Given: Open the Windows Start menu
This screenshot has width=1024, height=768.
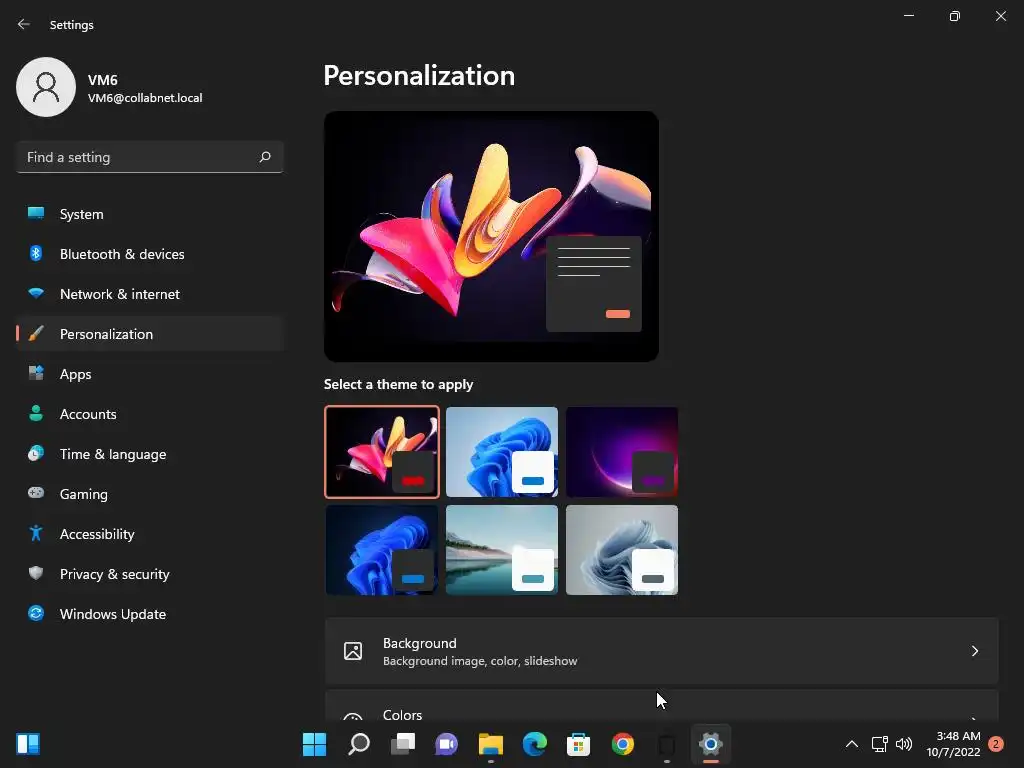Looking at the screenshot, I should 314,744.
